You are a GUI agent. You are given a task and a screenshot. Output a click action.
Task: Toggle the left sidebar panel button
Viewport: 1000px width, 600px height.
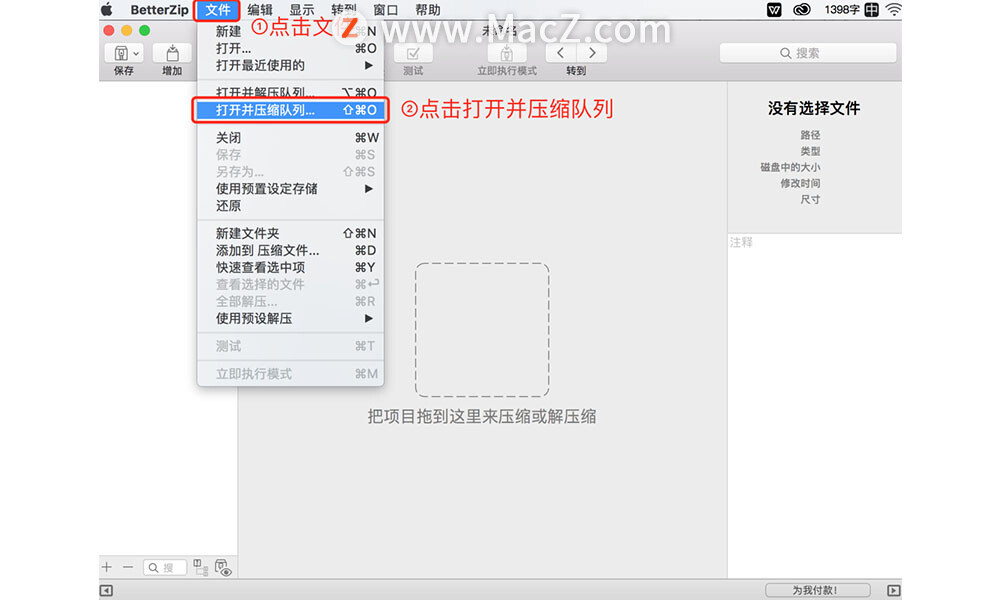(107, 590)
